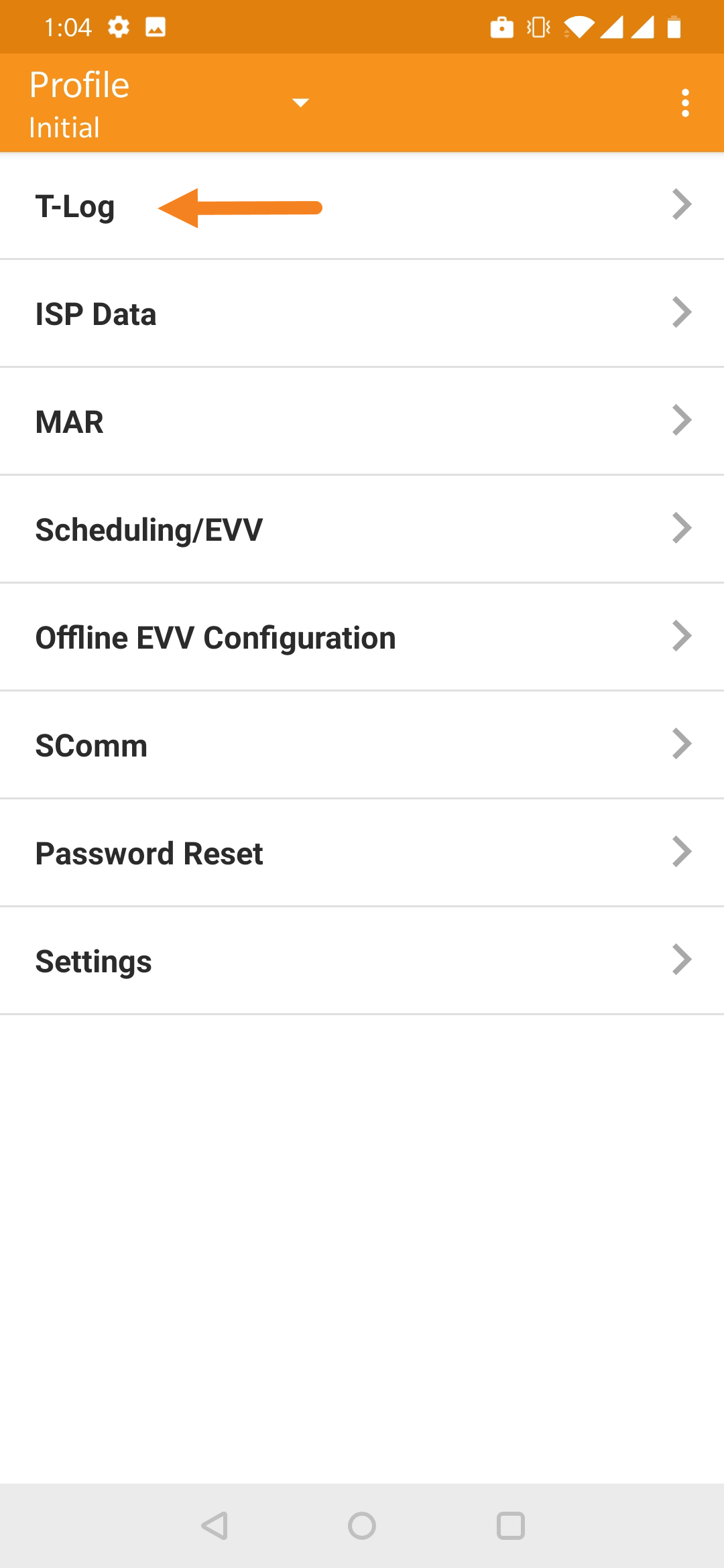The height and width of the screenshot is (1568, 724).
Task: Tap the Android back navigation button
Action: [215, 1526]
